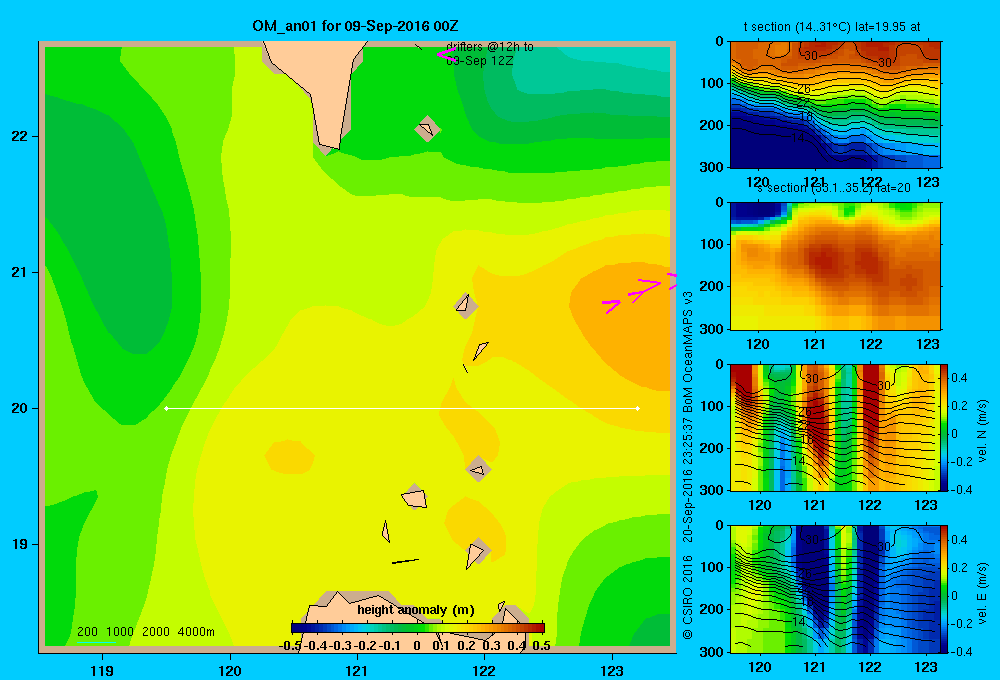Click longitude label 121 on main map axis

357,670
